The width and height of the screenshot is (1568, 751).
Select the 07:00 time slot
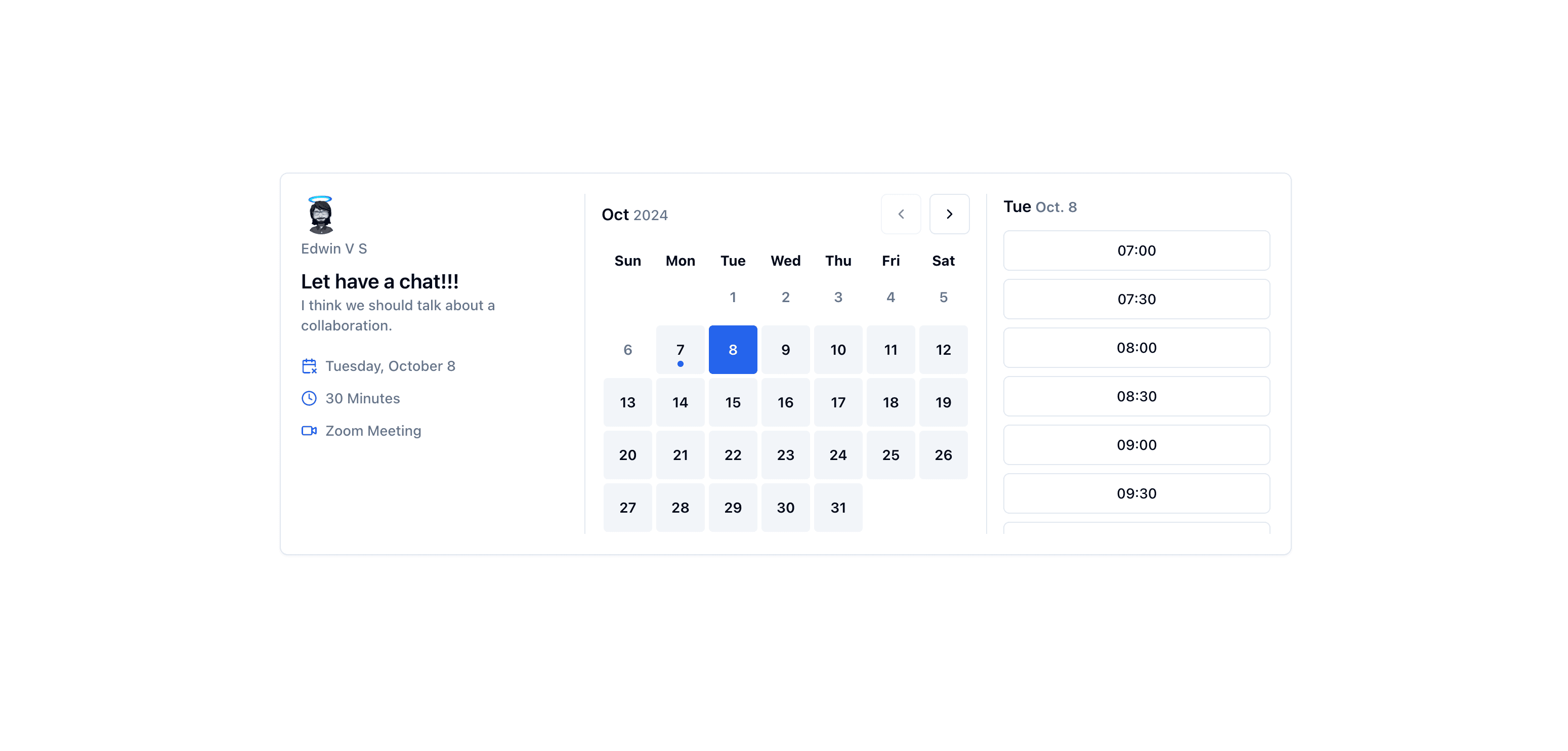[x=1136, y=250]
